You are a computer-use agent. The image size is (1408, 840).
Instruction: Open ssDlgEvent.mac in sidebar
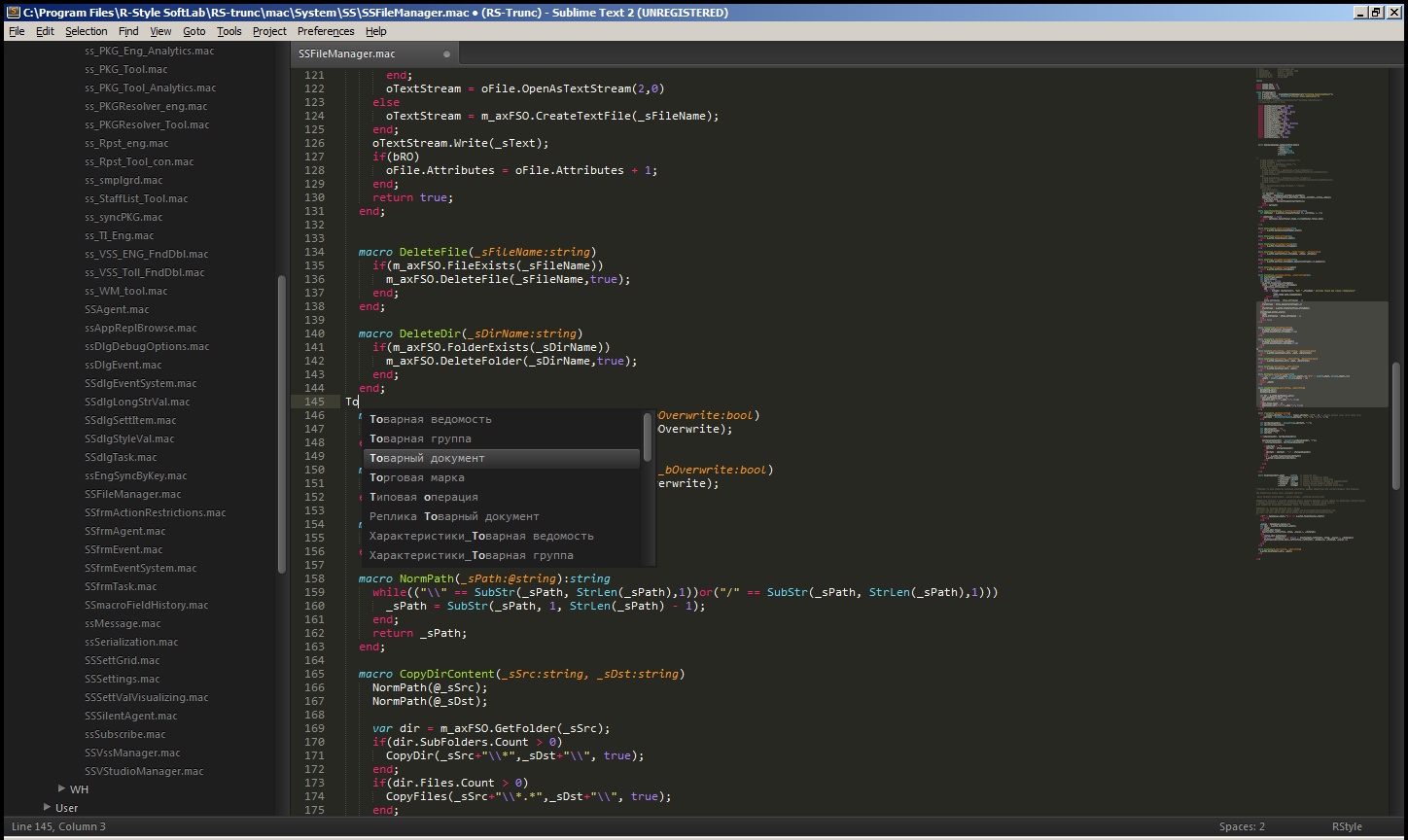coord(123,365)
